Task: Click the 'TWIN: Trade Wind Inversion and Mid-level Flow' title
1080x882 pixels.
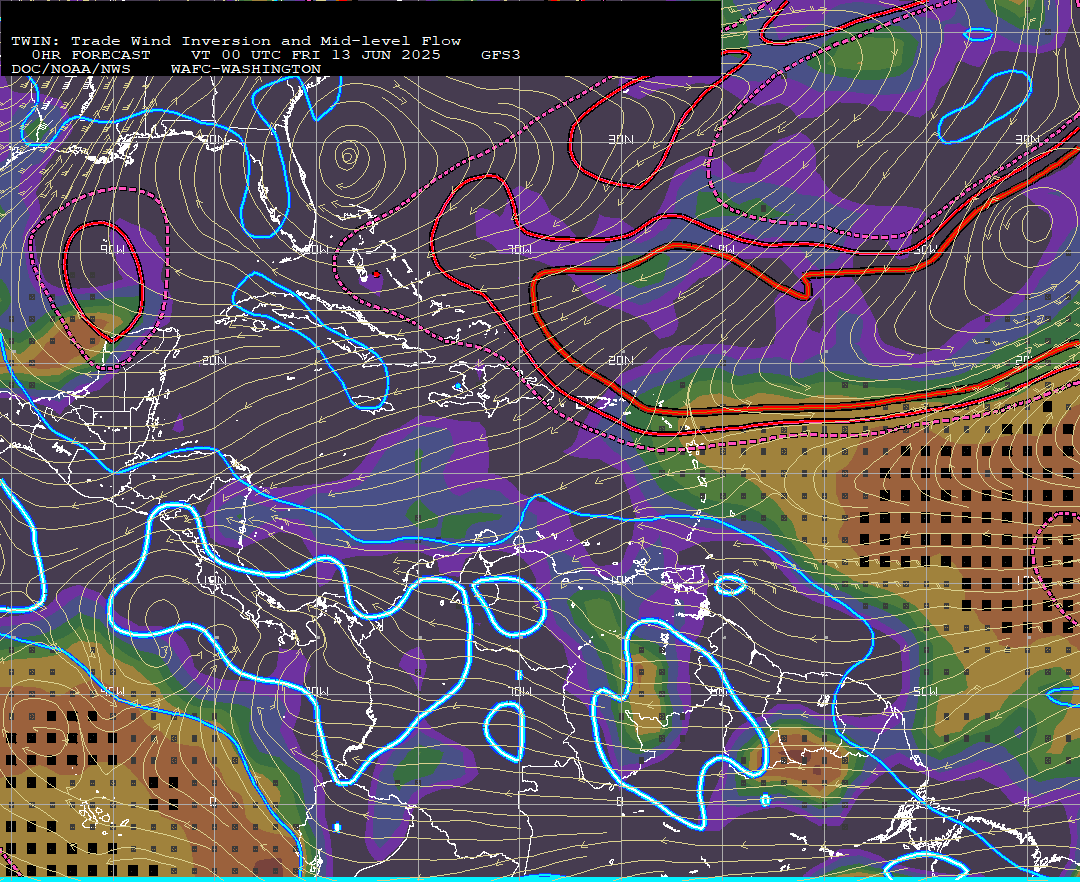Action: pos(236,41)
